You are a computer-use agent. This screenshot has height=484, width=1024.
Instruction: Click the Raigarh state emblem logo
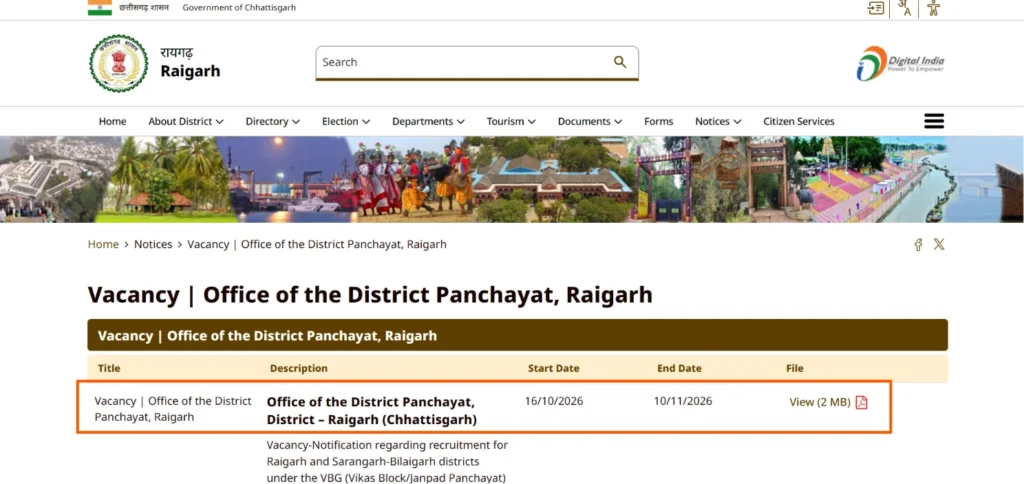pos(118,63)
